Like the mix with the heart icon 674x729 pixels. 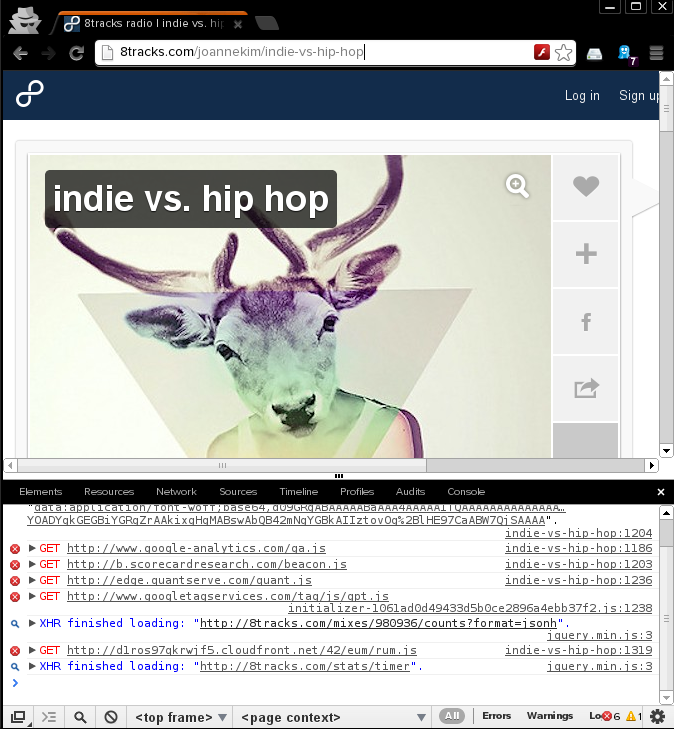click(586, 187)
